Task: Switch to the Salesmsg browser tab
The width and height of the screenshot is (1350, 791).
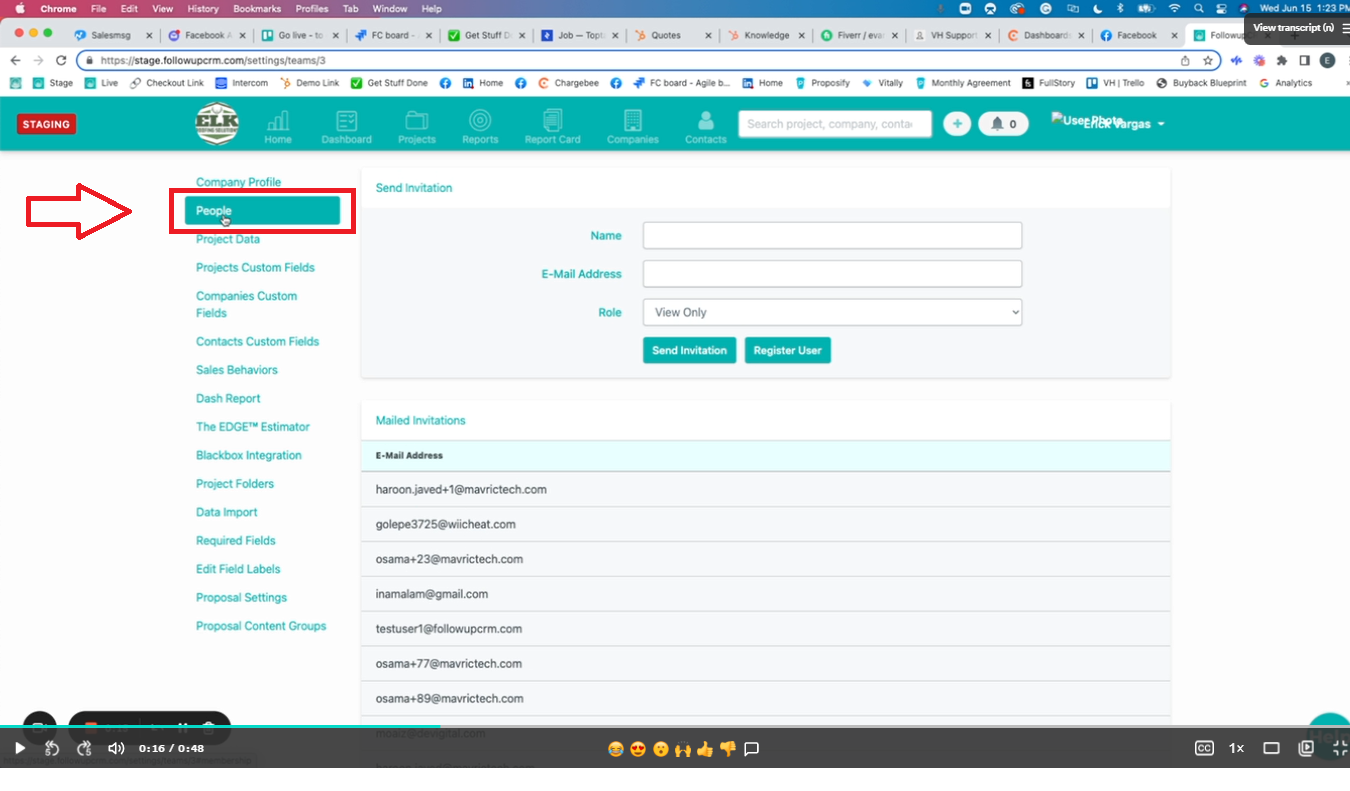Action: pyautogui.click(x=111, y=35)
